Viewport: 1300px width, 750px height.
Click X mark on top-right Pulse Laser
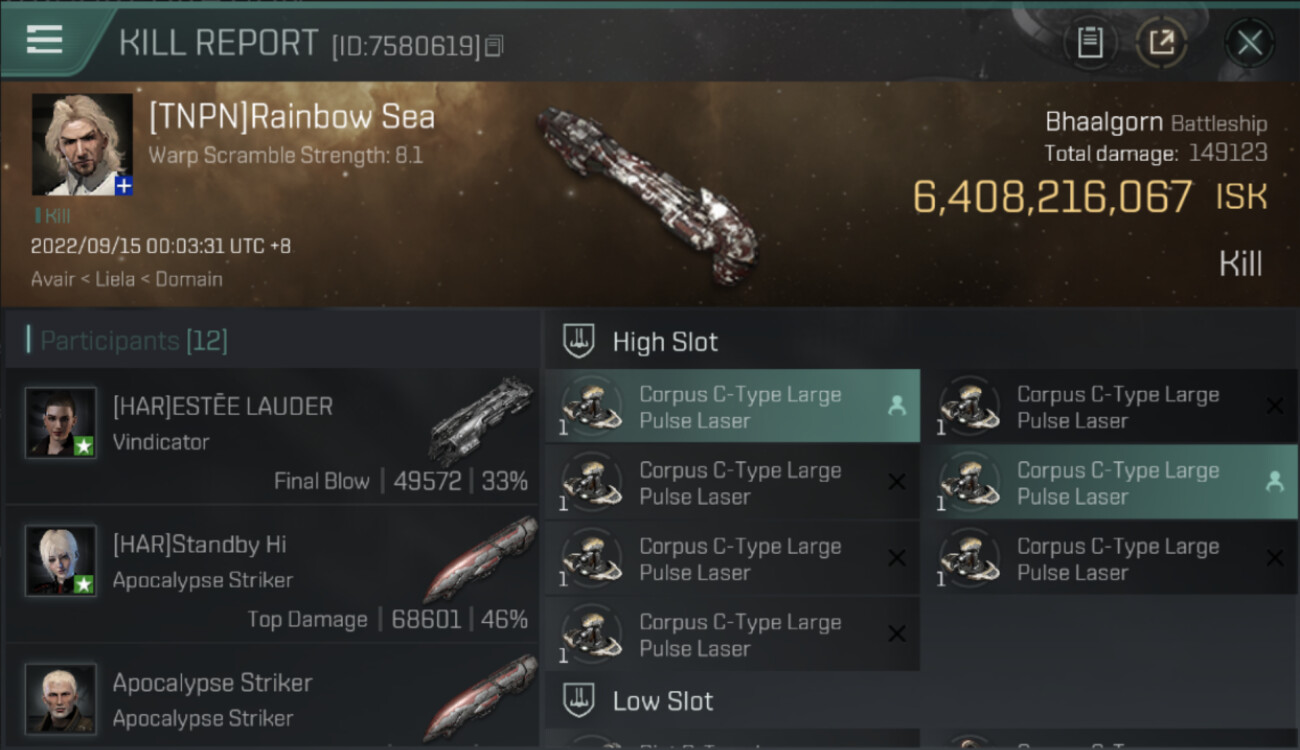(x=1274, y=406)
